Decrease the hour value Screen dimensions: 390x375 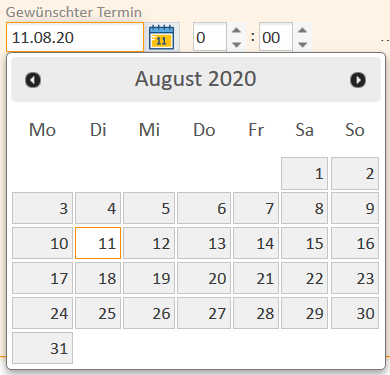(x=236, y=44)
